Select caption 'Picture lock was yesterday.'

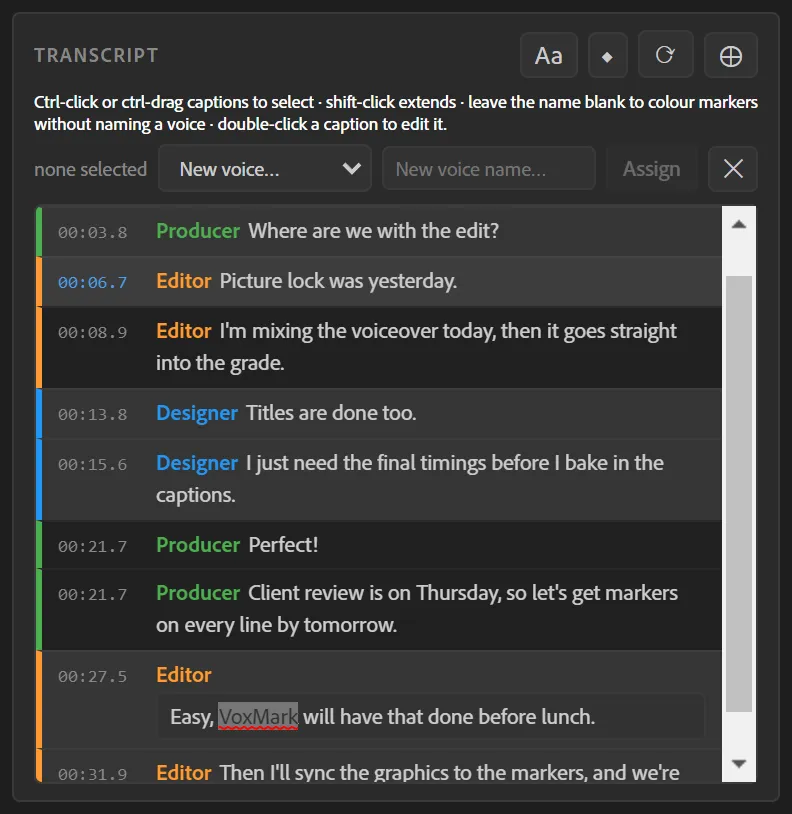click(x=338, y=281)
